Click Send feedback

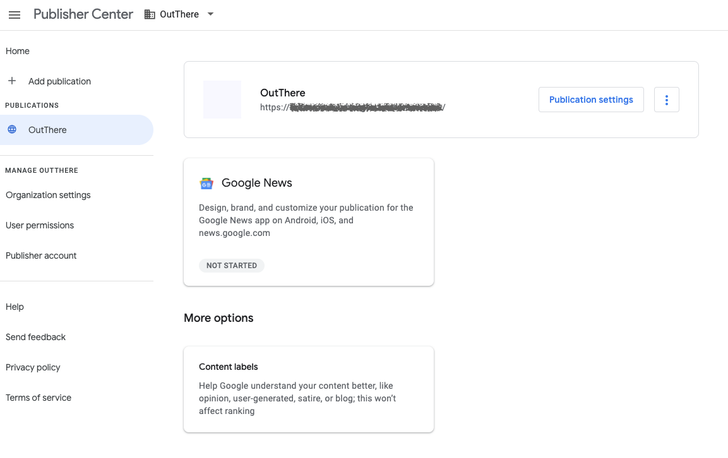[36, 337]
